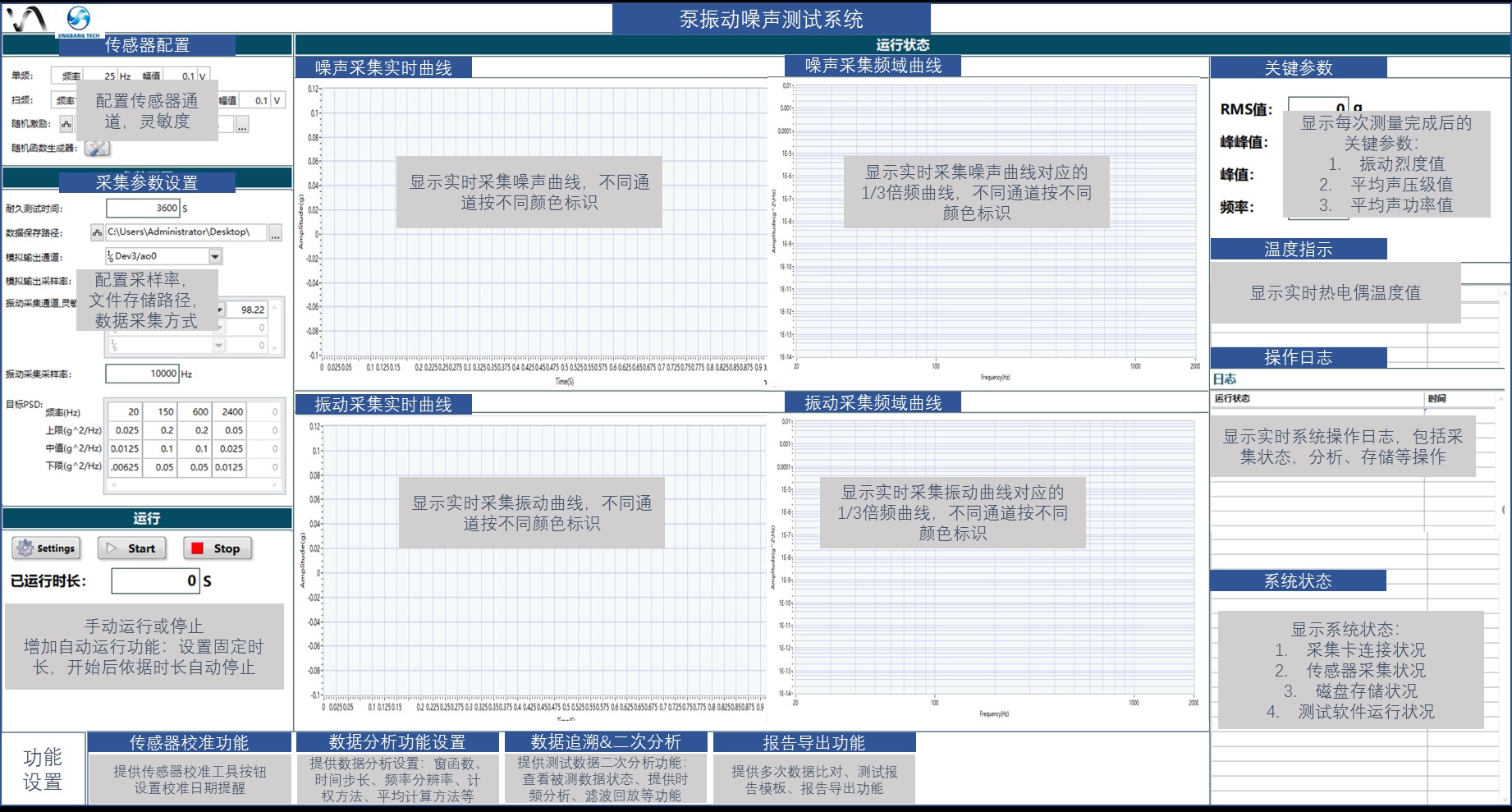Expand the Dev3/ao0 analog output channel dropdown
This screenshot has width=1512, height=812.
[x=215, y=256]
